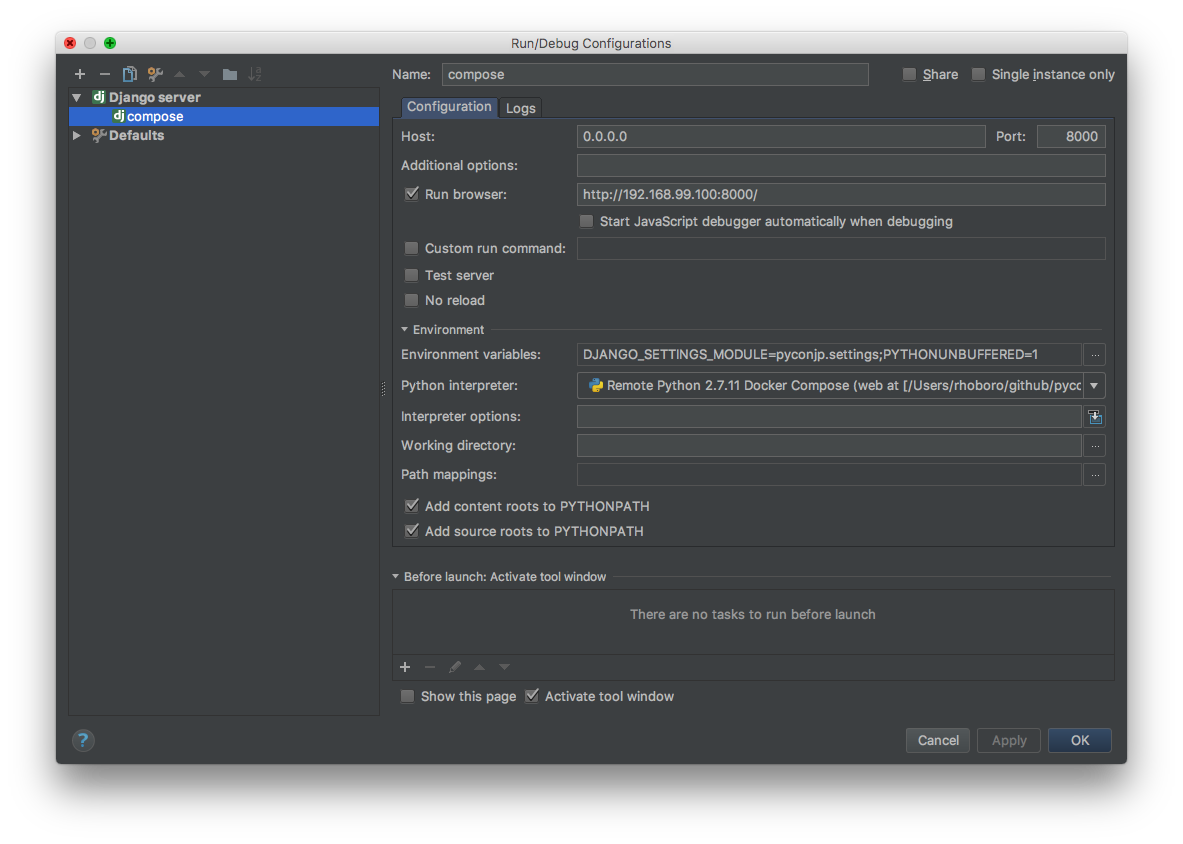Browse for working directory
Image resolution: width=1183 pixels, height=844 pixels.
1095,446
